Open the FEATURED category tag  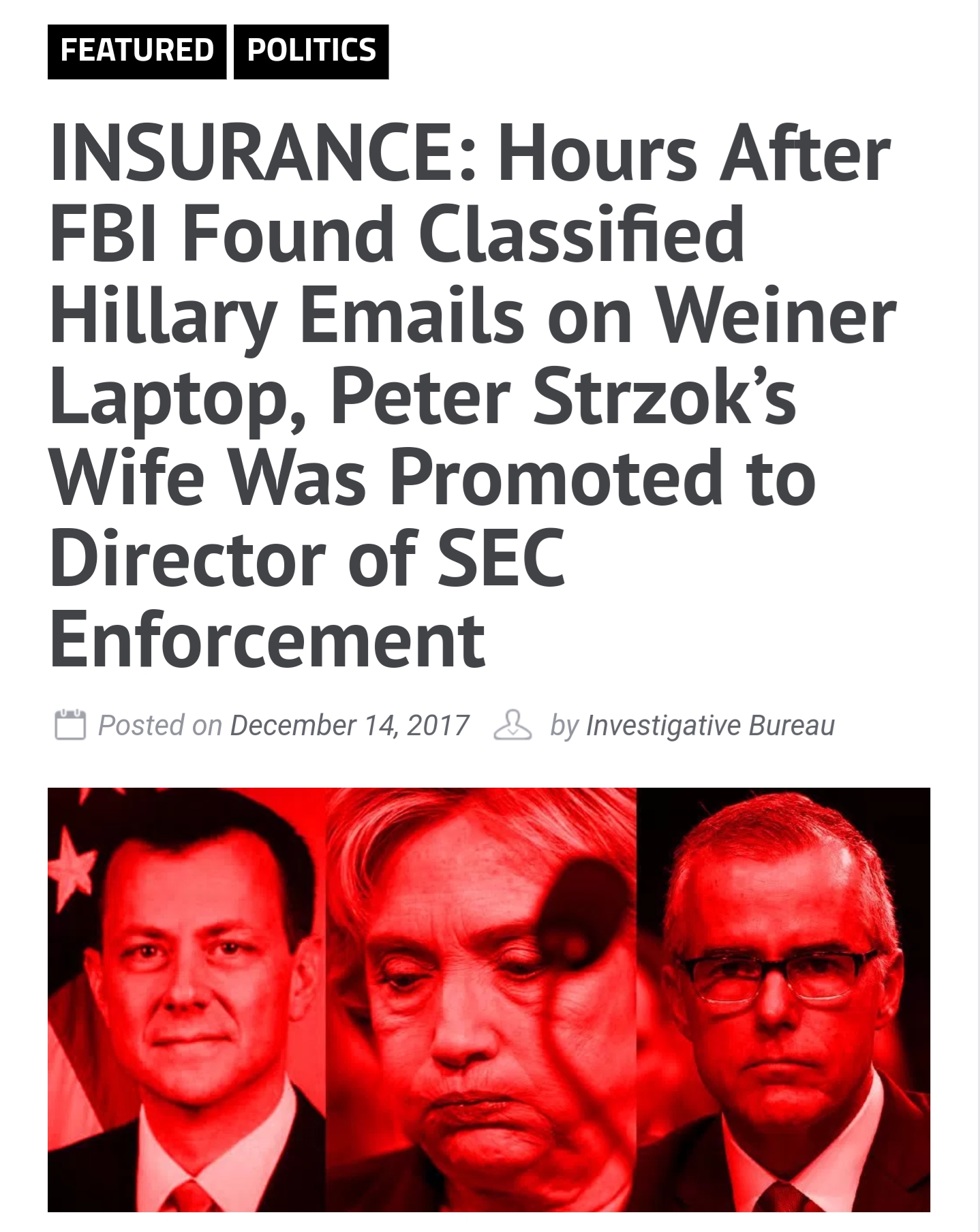coord(137,52)
